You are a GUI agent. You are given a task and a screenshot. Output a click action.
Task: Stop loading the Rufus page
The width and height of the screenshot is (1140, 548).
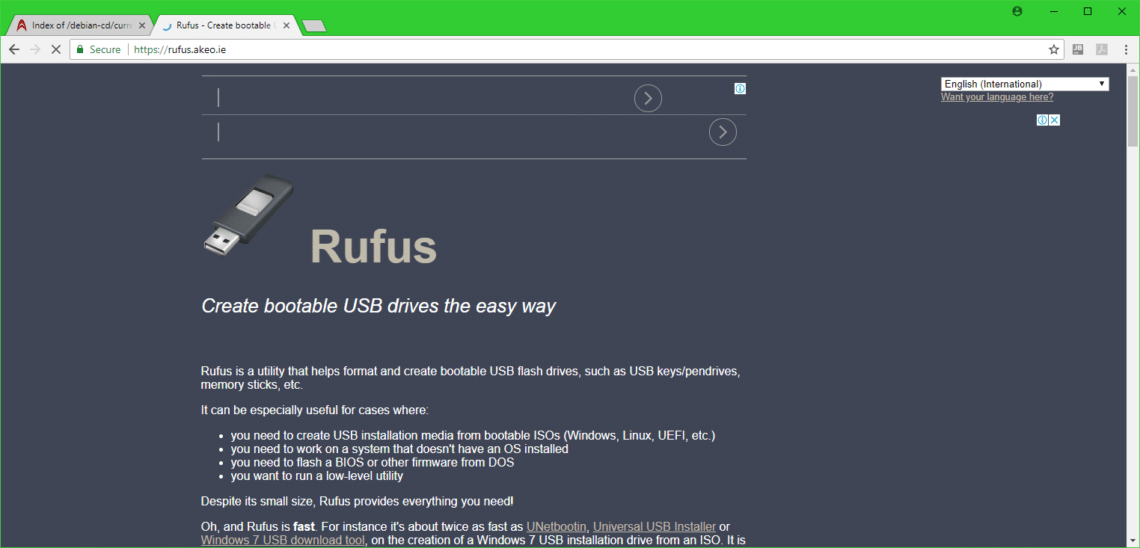(x=56, y=49)
